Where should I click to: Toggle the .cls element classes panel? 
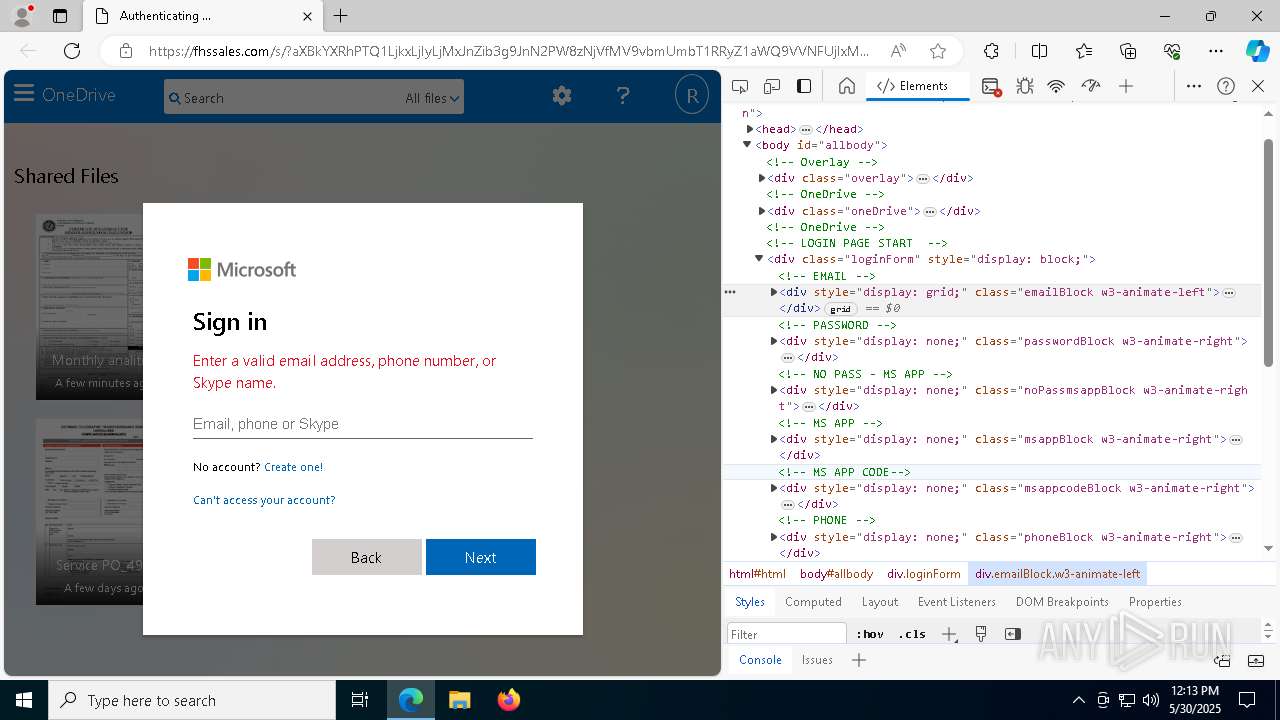tap(912, 634)
